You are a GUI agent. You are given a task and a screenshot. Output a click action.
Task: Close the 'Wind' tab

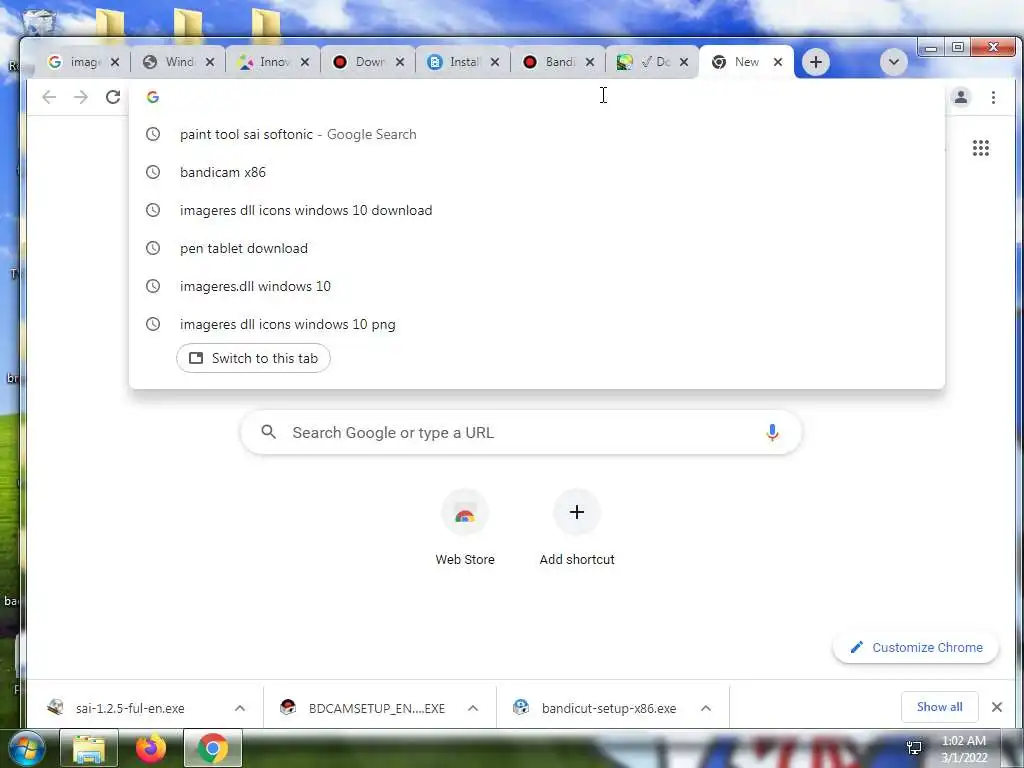(x=210, y=62)
